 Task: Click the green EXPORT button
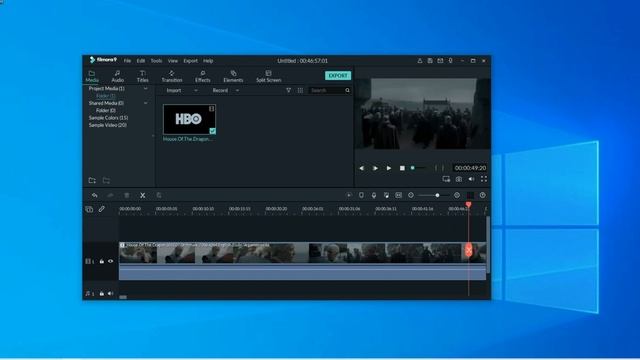point(338,76)
